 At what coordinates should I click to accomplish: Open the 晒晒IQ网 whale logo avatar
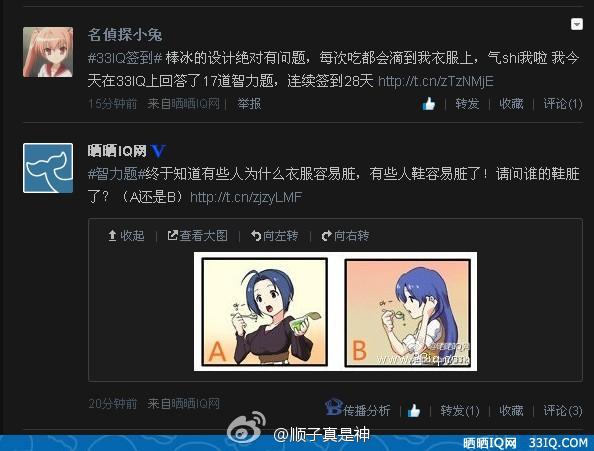coord(48,168)
